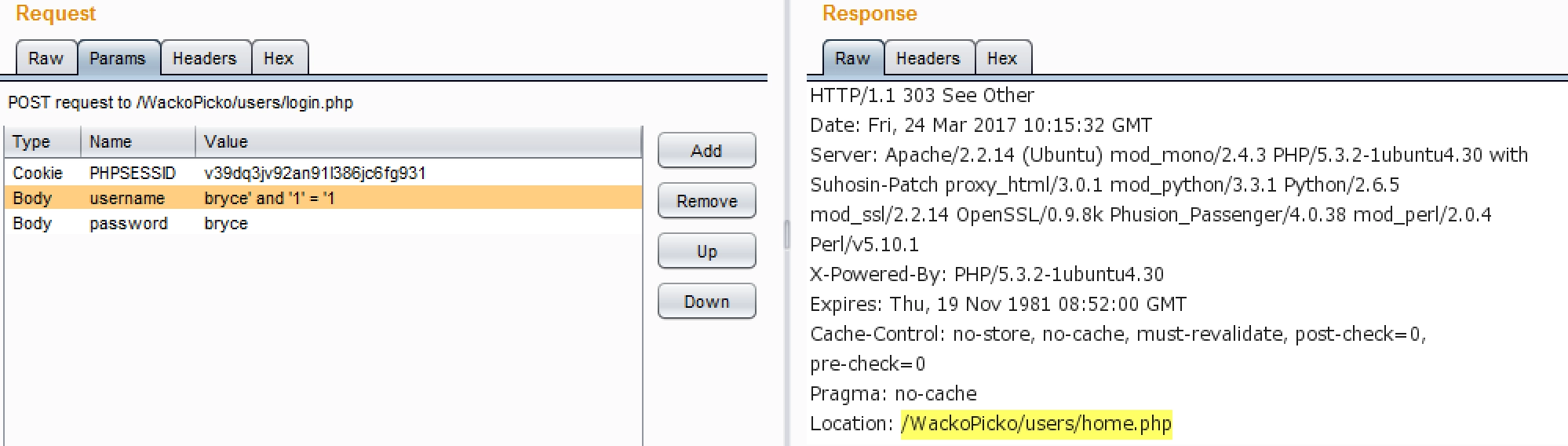The height and width of the screenshot is (446, 1568).
Task: Open the response Hex tab
Action: 1002,59
